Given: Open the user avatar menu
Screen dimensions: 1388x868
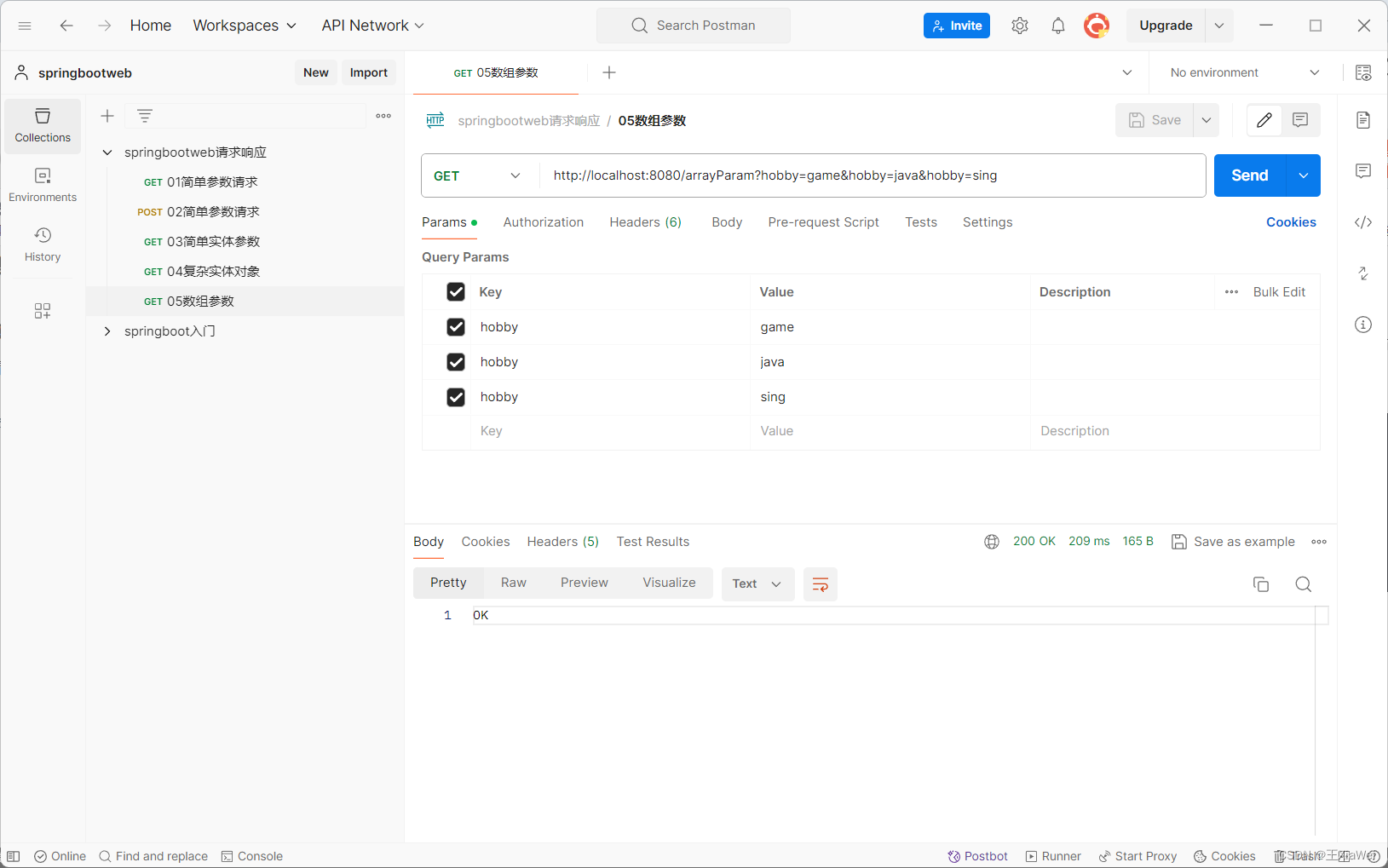Looking at the screenshot, I should (1097, 26).
